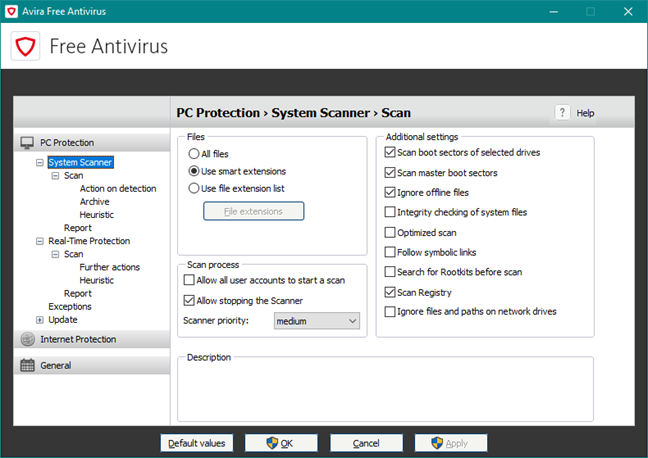The image size is (648, 458).
Task: Open the Internet Protection section
Action: [92, 339]
